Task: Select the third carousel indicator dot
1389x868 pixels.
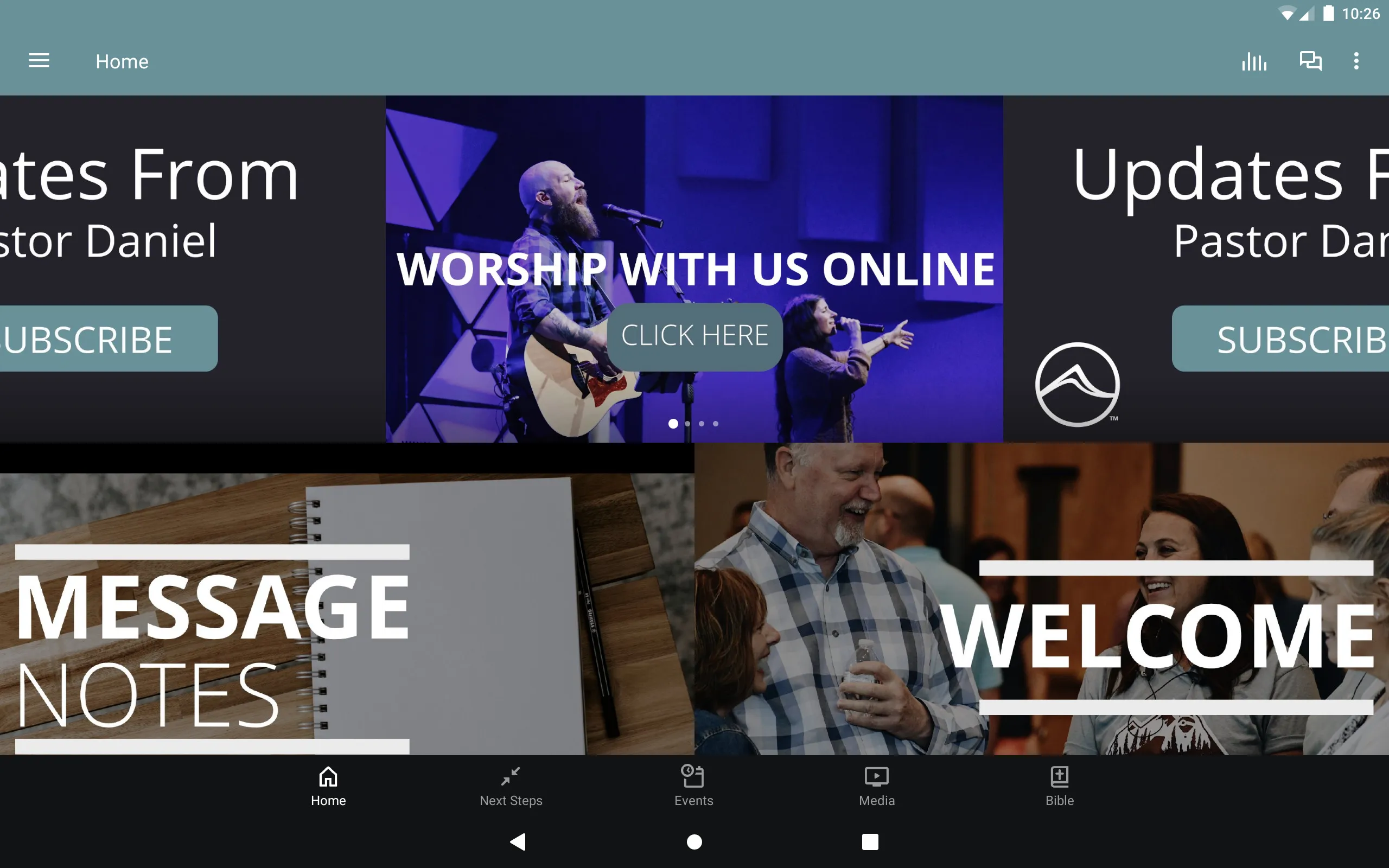Action: pos(701,423)
